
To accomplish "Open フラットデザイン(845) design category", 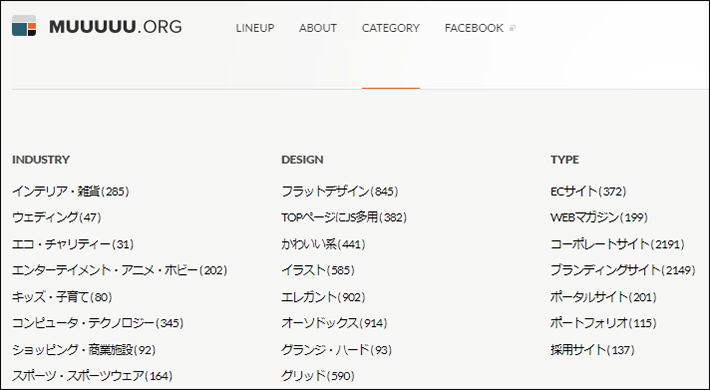I will tap(340, 191).
